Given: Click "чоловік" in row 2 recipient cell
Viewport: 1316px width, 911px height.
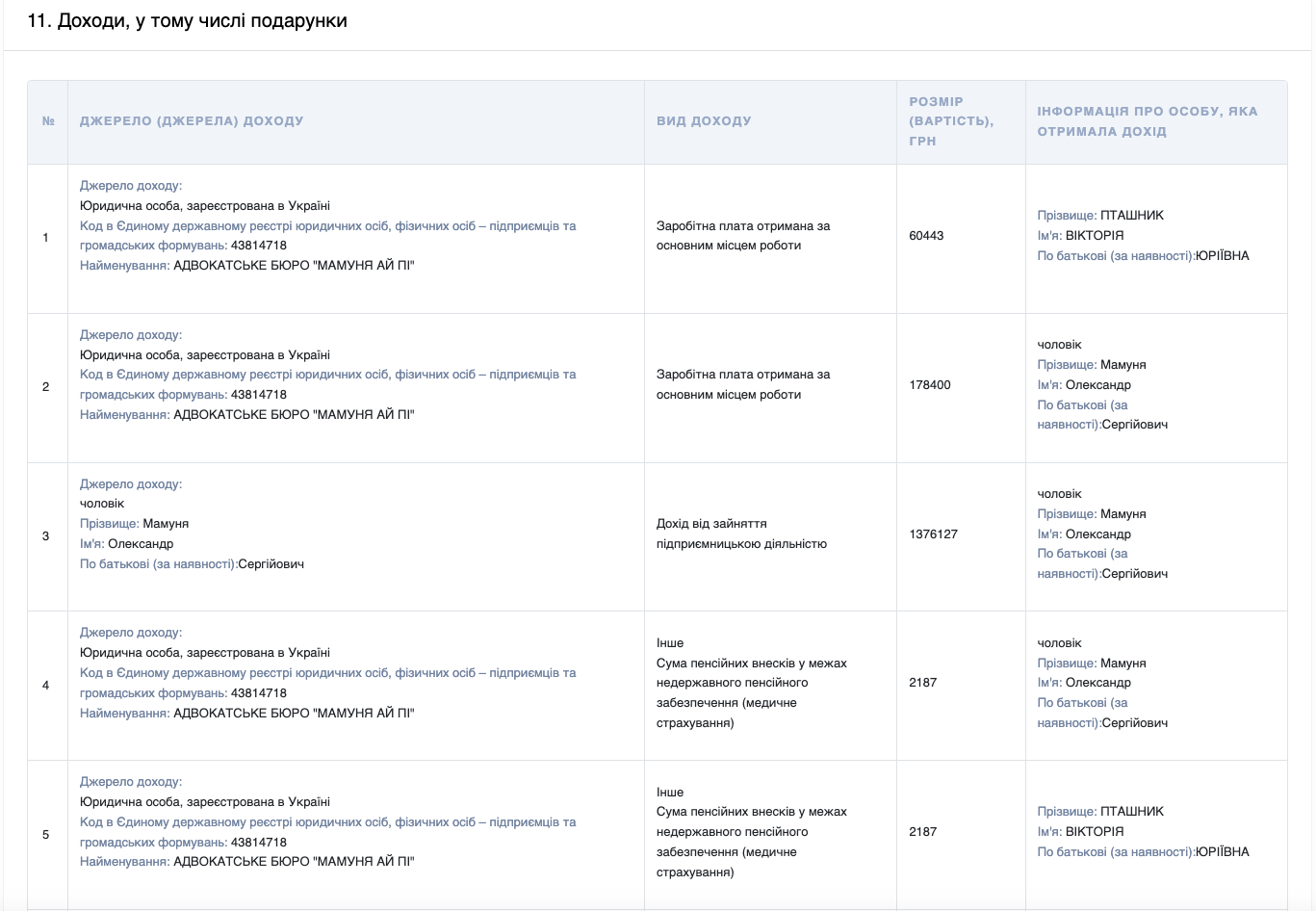Looking at the screenshot, I should pyautogui.click(x=1059, y=345).
